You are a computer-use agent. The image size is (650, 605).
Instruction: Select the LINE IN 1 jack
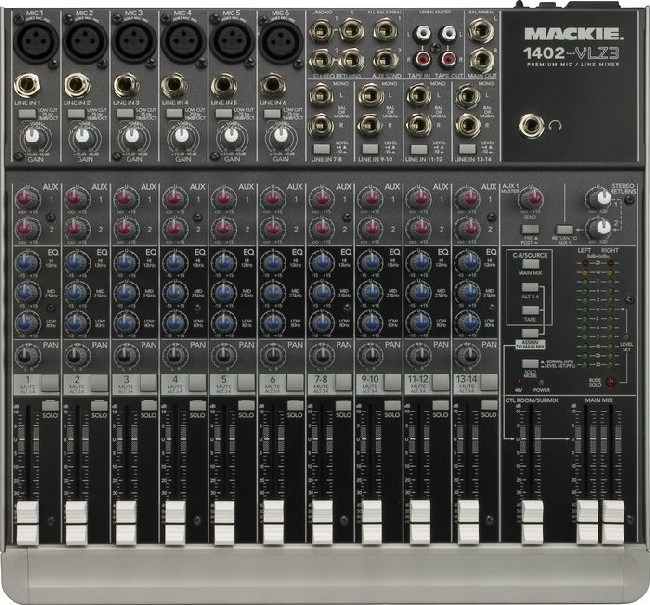(x=27, y=85)
